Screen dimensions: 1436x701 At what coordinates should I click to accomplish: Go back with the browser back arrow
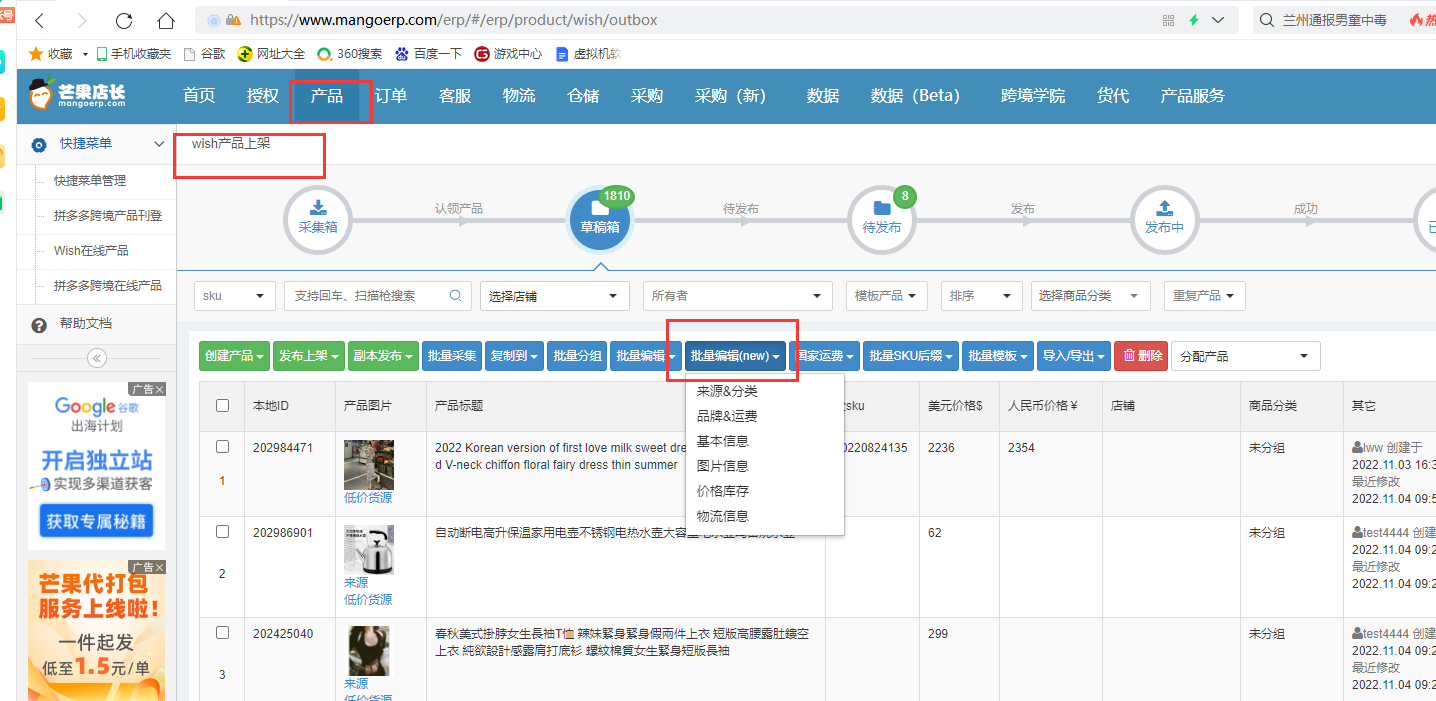coord(40,20)
